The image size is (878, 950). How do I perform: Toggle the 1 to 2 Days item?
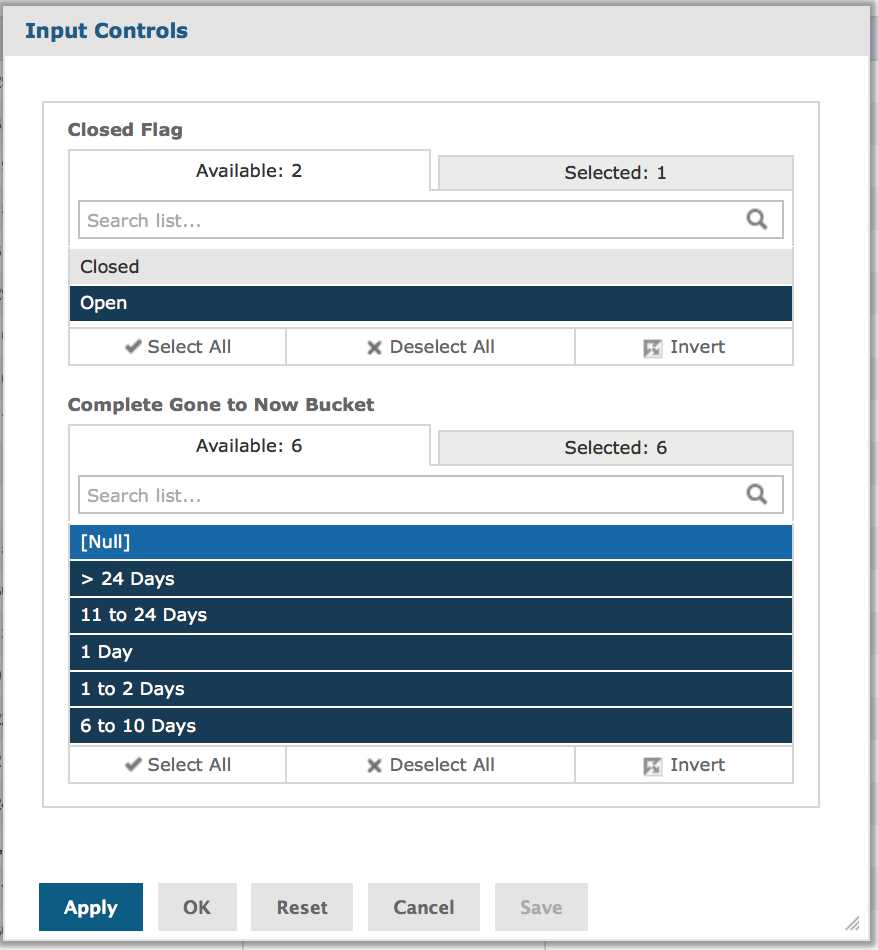(431, 689)
